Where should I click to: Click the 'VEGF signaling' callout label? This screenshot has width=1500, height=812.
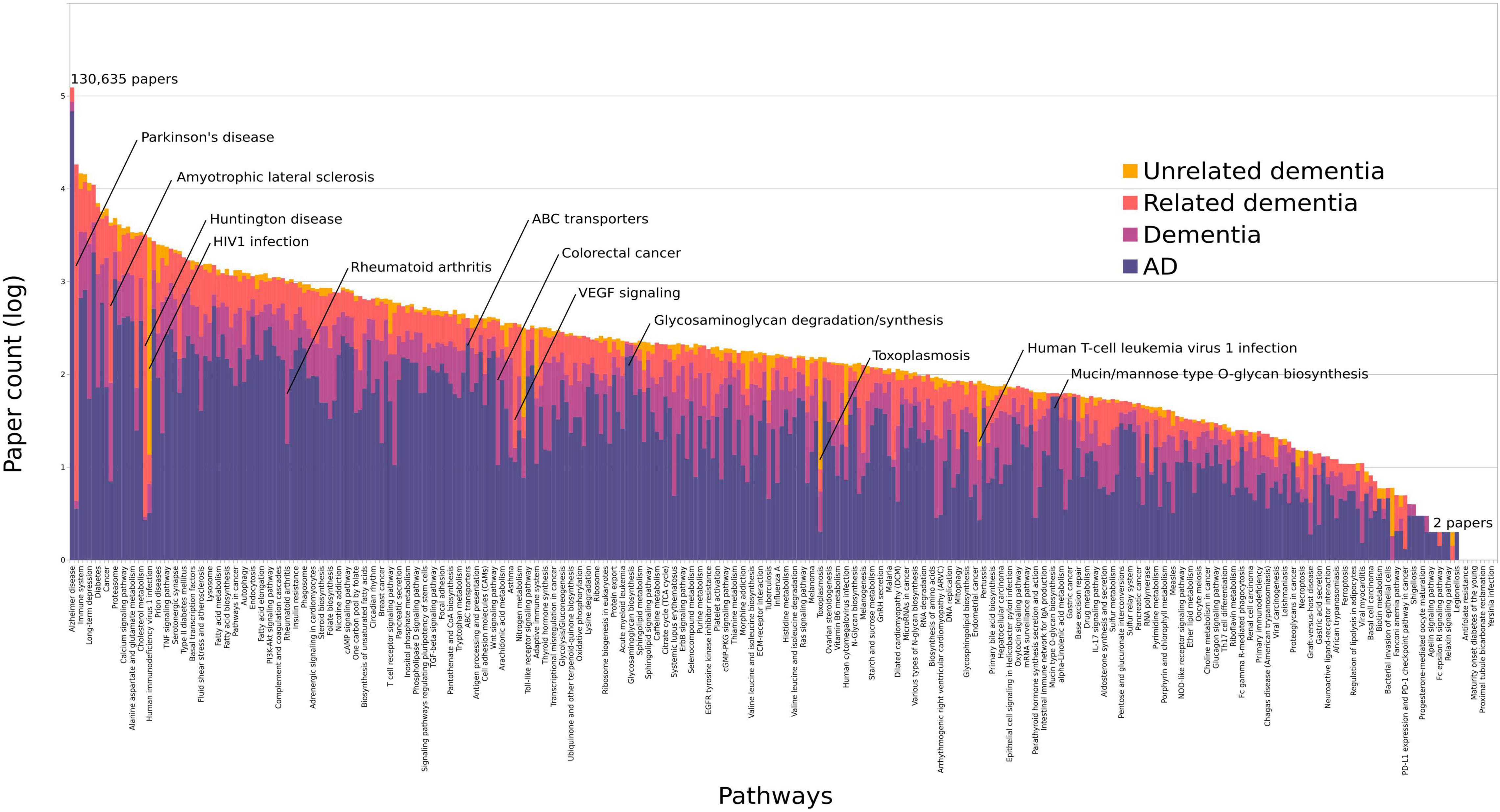[629, 293]
